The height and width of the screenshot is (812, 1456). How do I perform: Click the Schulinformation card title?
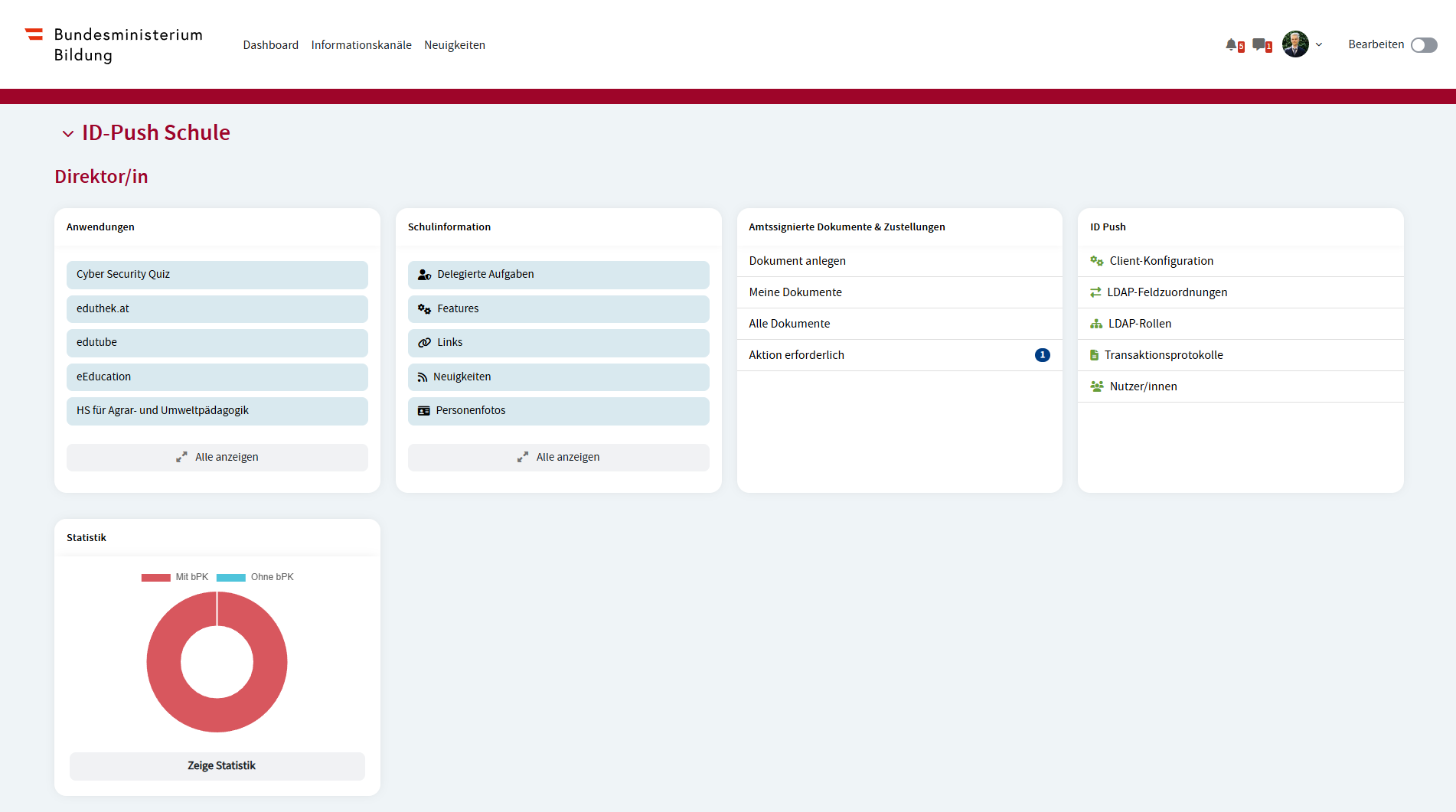tap(449, 227)
